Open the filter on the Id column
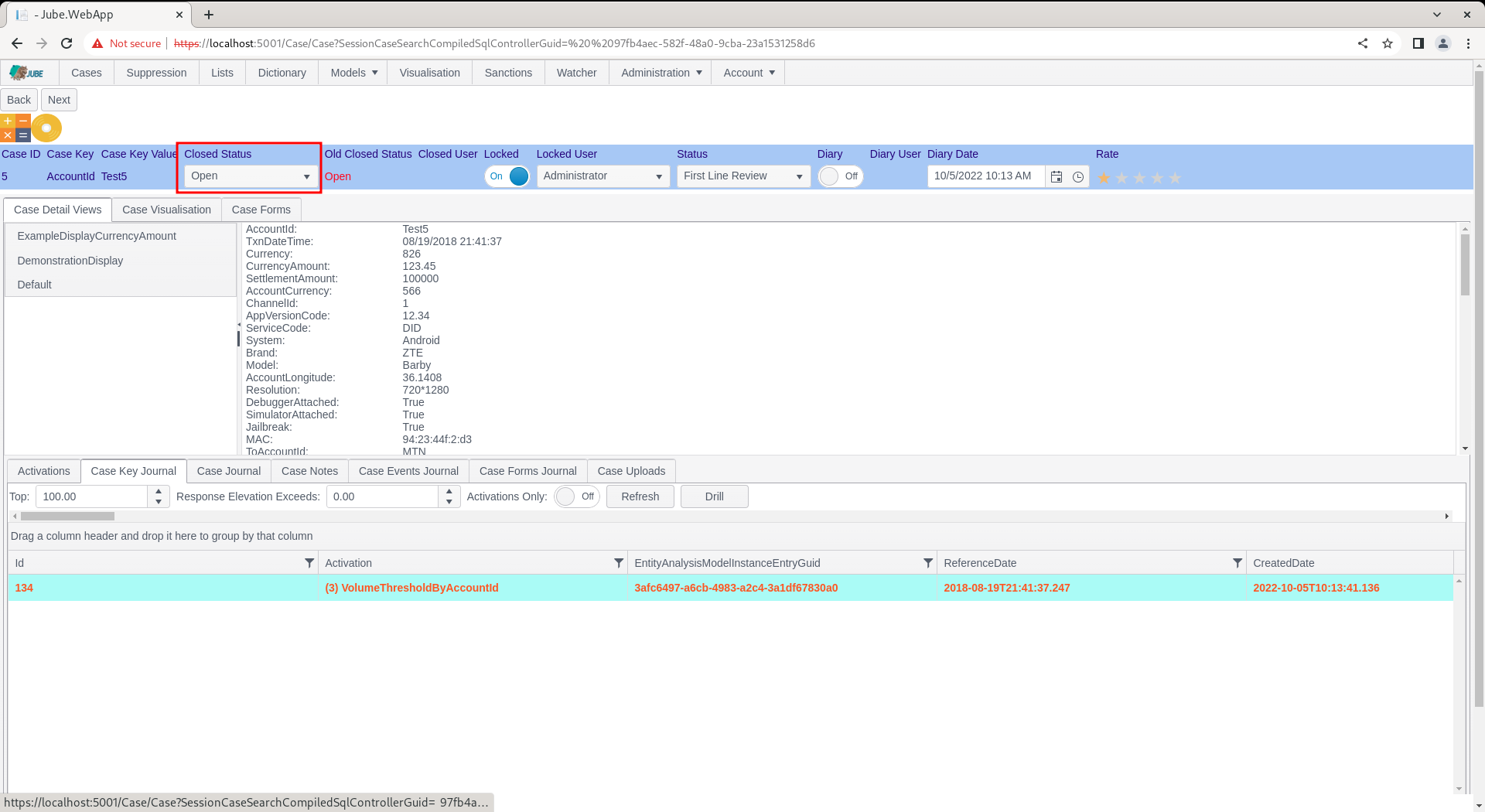 point(309,563)
